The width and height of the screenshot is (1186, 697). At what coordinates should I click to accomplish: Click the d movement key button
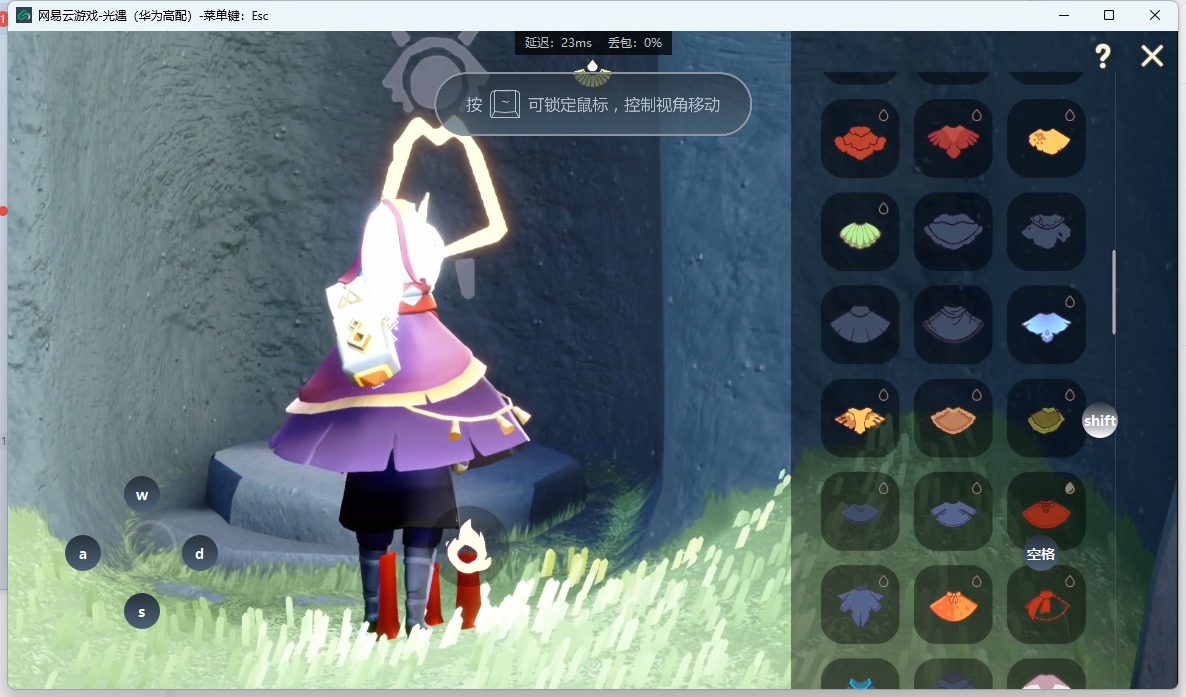(200, 553)
